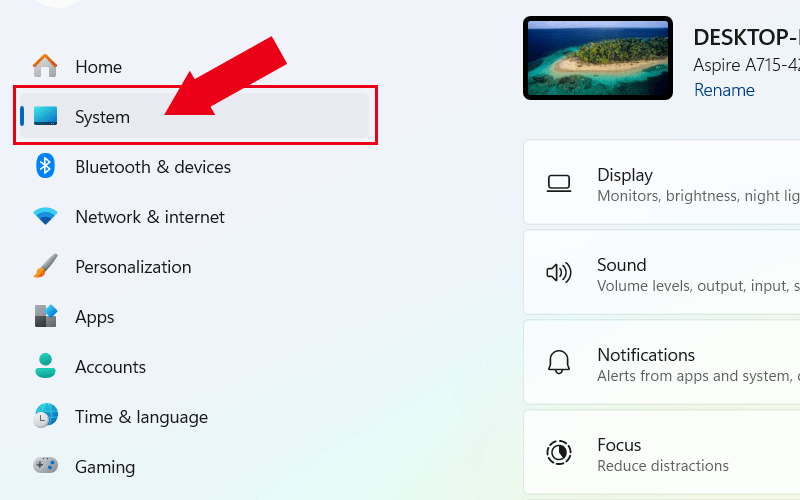Rename this PC via Rename link
800x500 pixels.
[724, 90]
